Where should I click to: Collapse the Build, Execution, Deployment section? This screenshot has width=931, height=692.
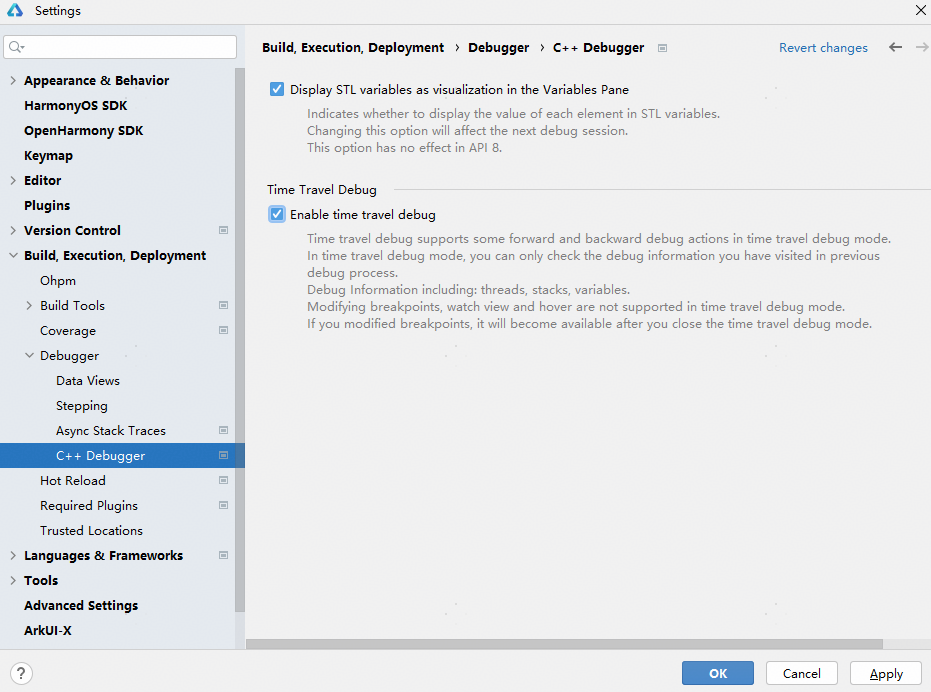pyautogui.click(x=12, y=255)
